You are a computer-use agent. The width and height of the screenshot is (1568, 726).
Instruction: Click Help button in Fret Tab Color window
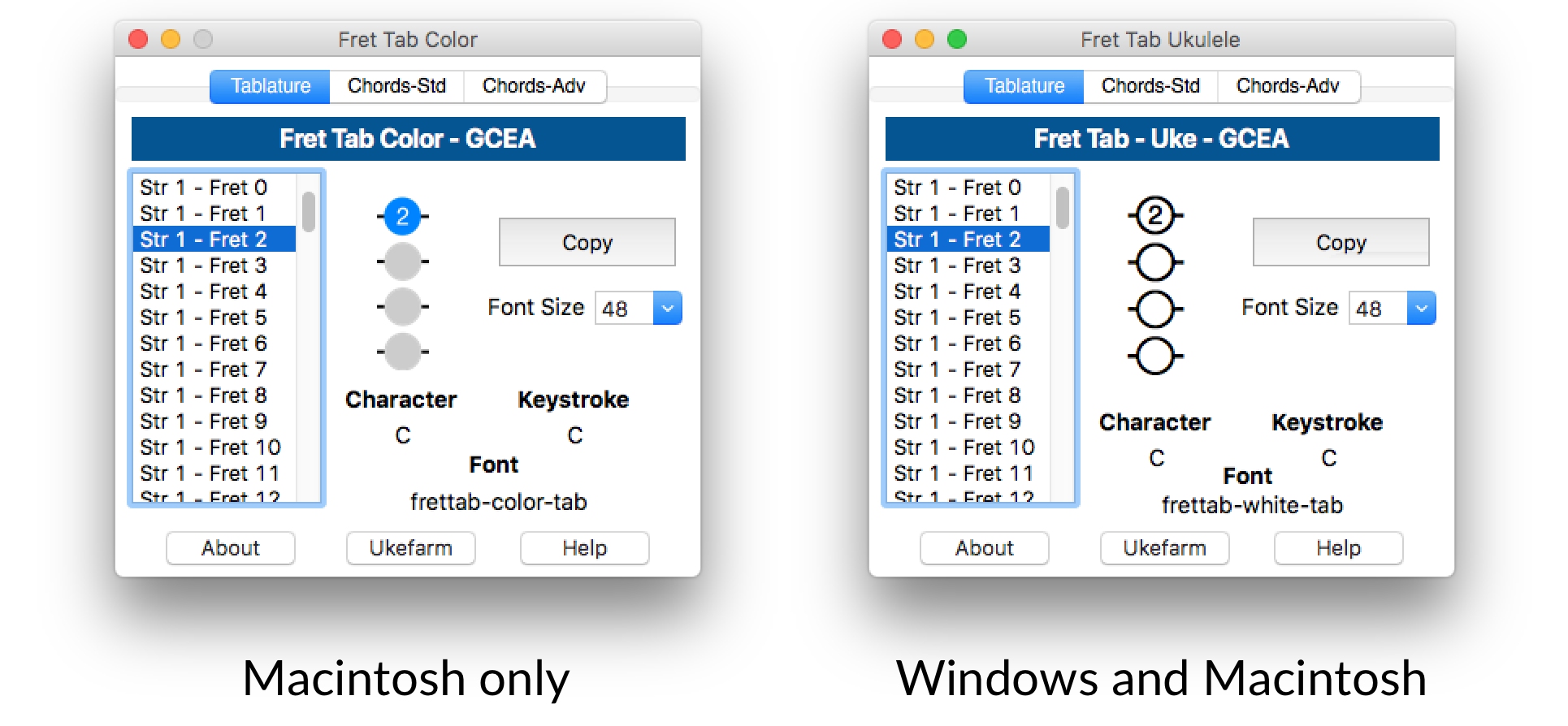(x=584, y=548)
